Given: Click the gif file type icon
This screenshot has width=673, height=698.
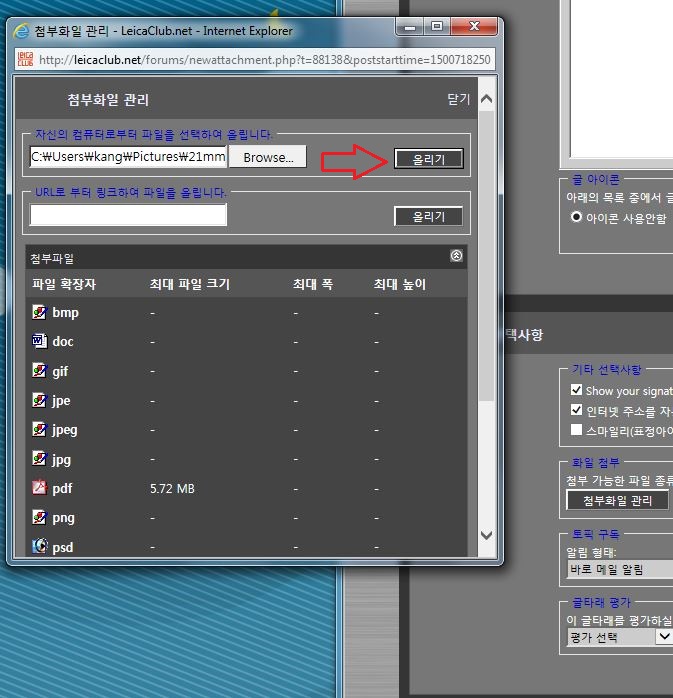Looking at the screenshot, I should (40, 371).
